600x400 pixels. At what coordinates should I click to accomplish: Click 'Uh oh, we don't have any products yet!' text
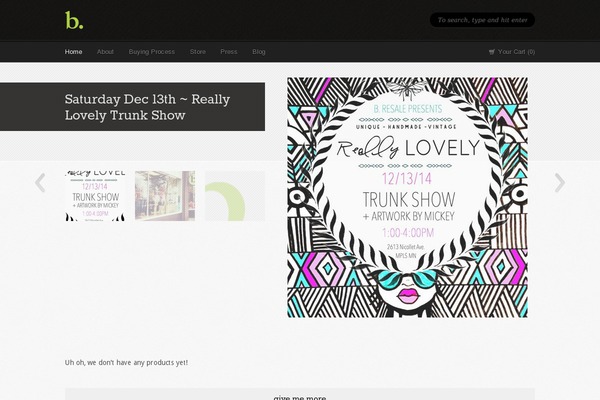click(x=126, y=362)
